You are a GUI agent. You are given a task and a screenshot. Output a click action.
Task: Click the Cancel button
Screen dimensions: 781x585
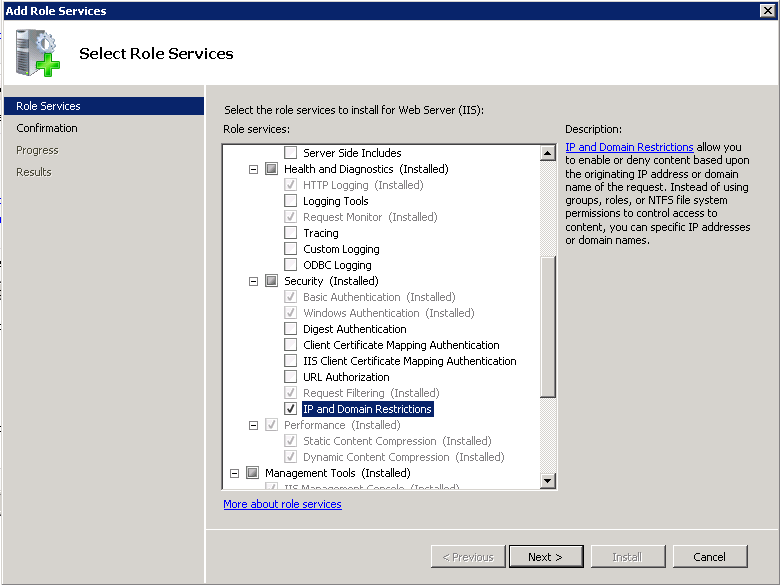click(710, 557)
